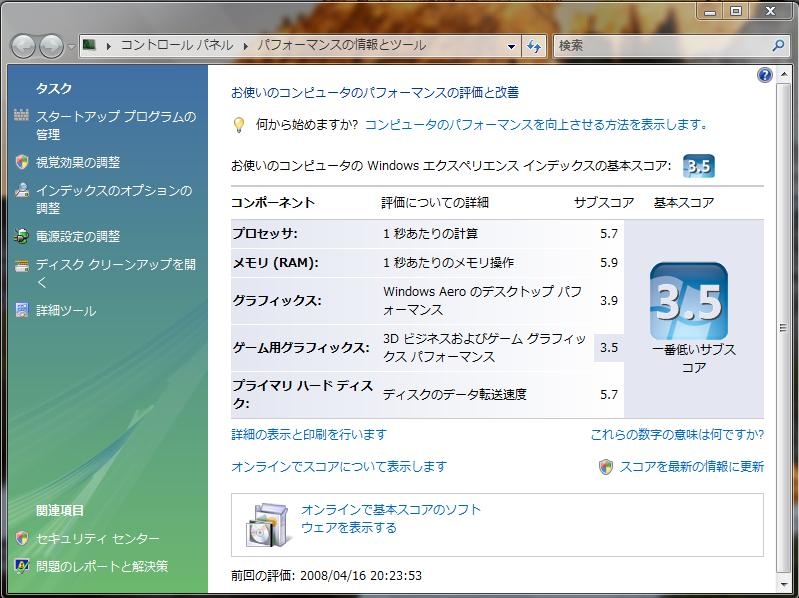The width and height of the screenshot is (799, 598).
Task: Click the Control Panel icon in the address bar
Action: click(x=90, y=45)
